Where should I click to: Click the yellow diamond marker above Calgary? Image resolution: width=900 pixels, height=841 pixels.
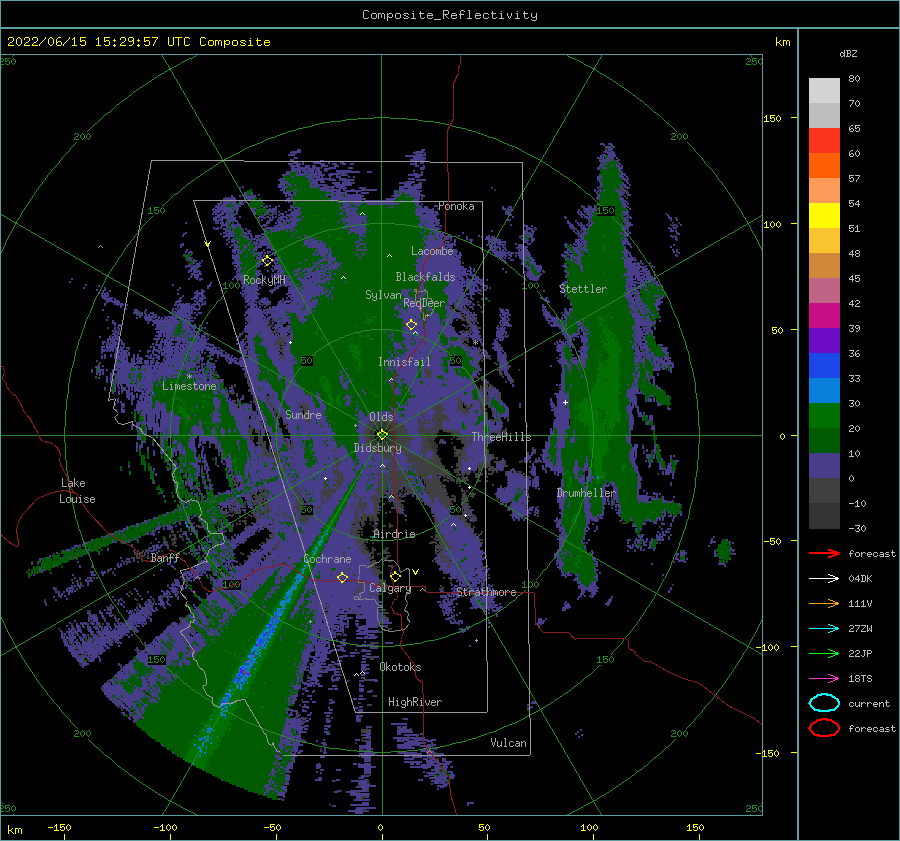tap(395, 576)
